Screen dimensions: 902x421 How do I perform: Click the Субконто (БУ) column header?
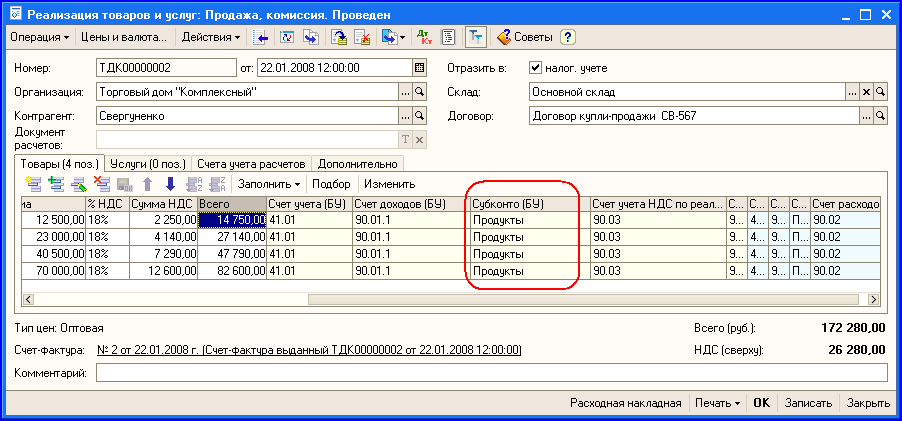click(x=530, y=204)
